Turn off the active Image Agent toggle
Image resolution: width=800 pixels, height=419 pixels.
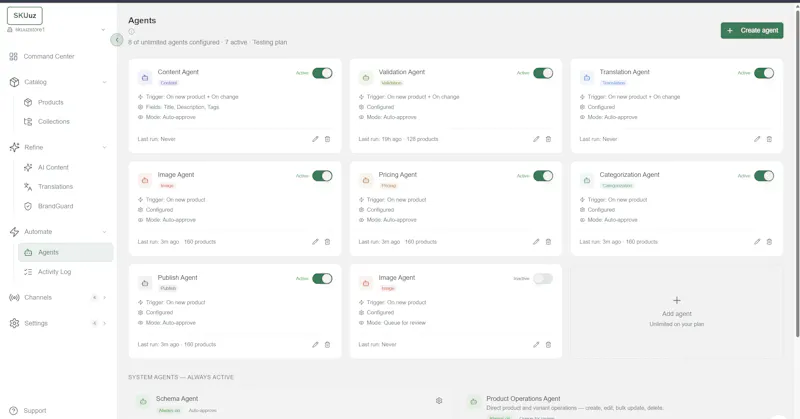[x=322, y=176]
